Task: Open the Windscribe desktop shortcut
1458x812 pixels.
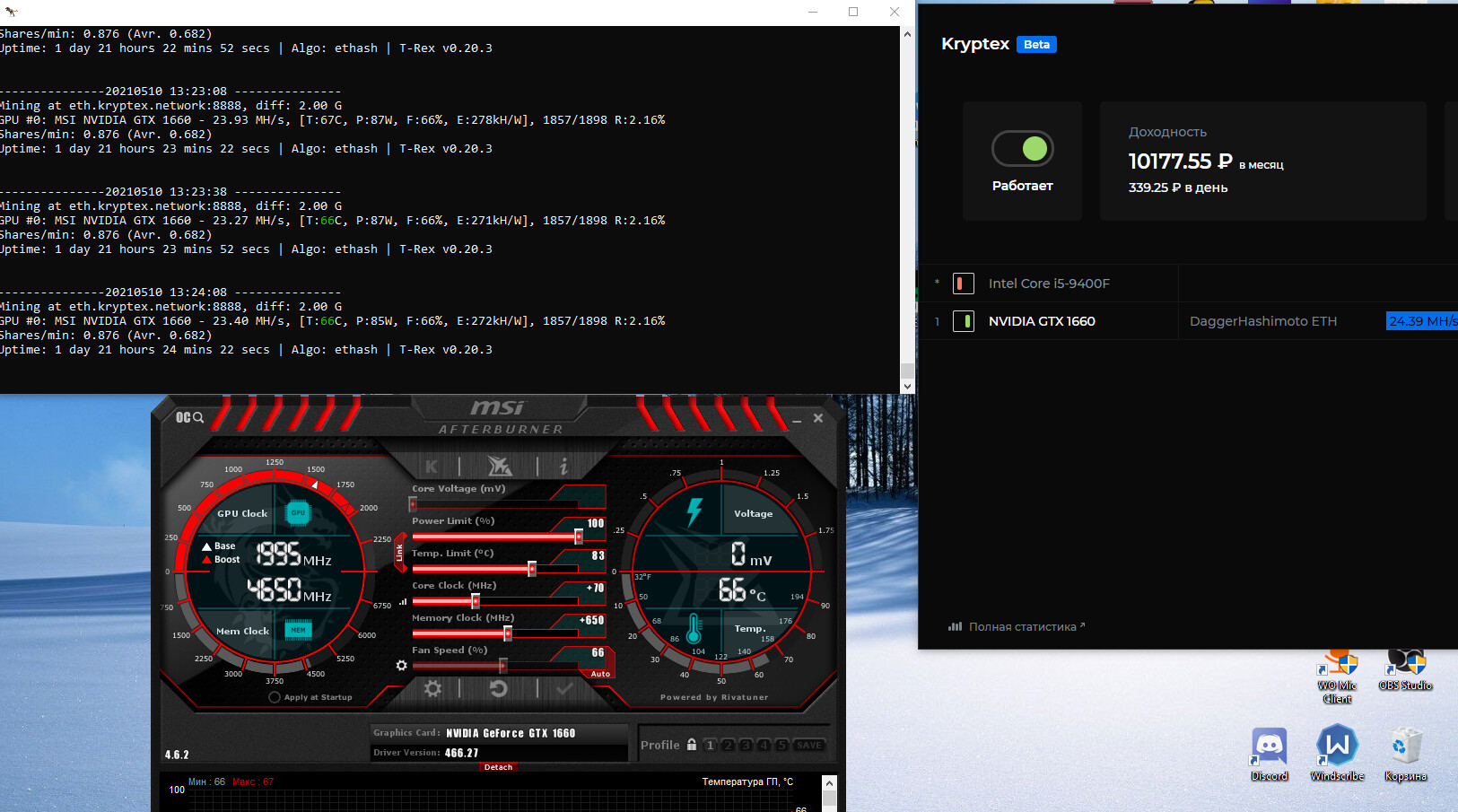Action: point(1337,754)
